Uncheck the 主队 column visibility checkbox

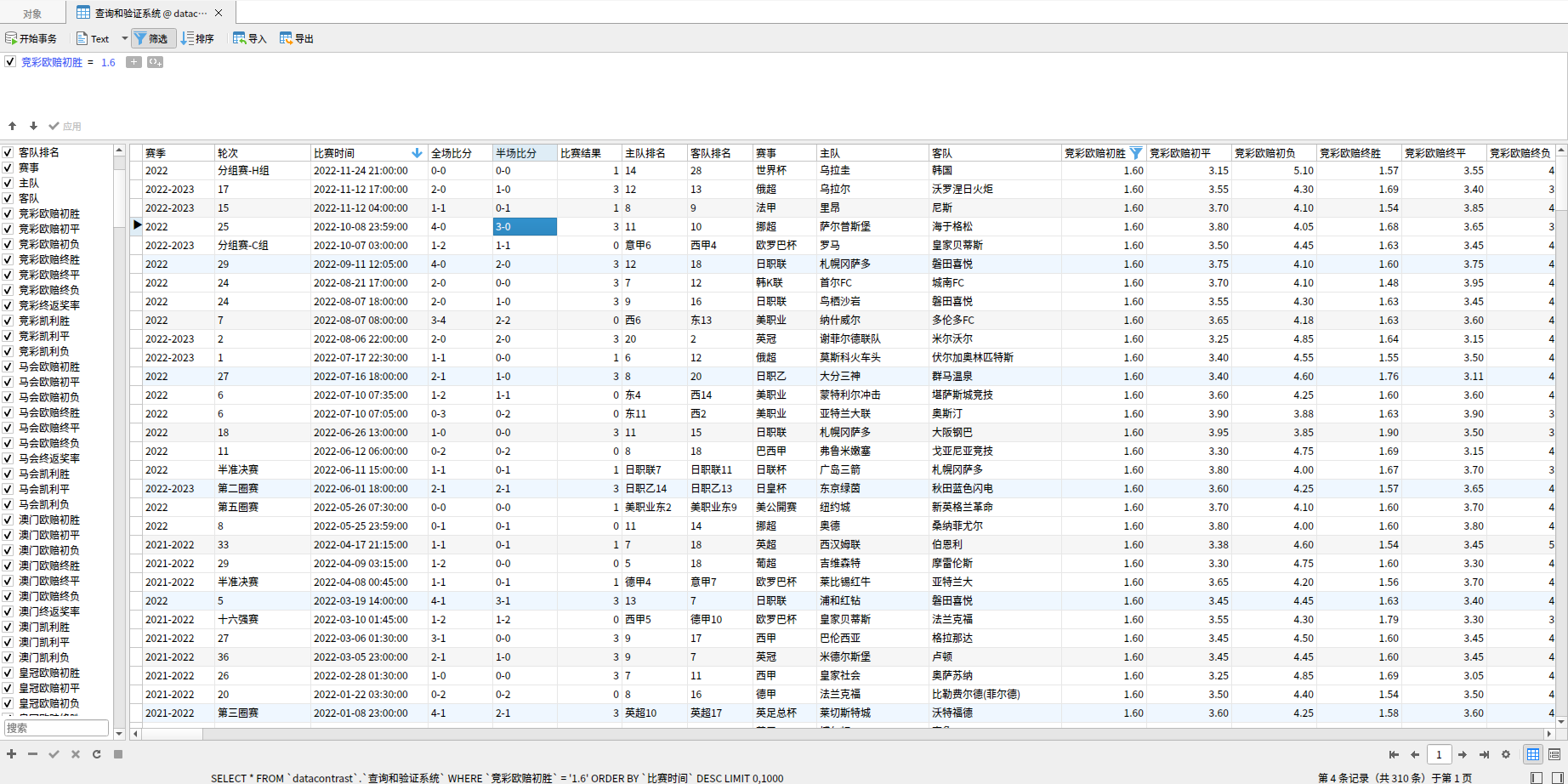pyautogui.click(x=8, y=183)
